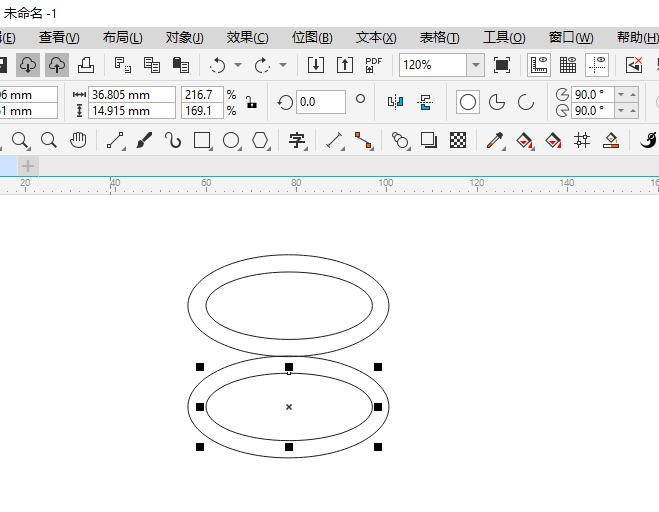The image size is (659, 512).
Task: Toggle the lock ratio padlock
Action: click(250, 102)
